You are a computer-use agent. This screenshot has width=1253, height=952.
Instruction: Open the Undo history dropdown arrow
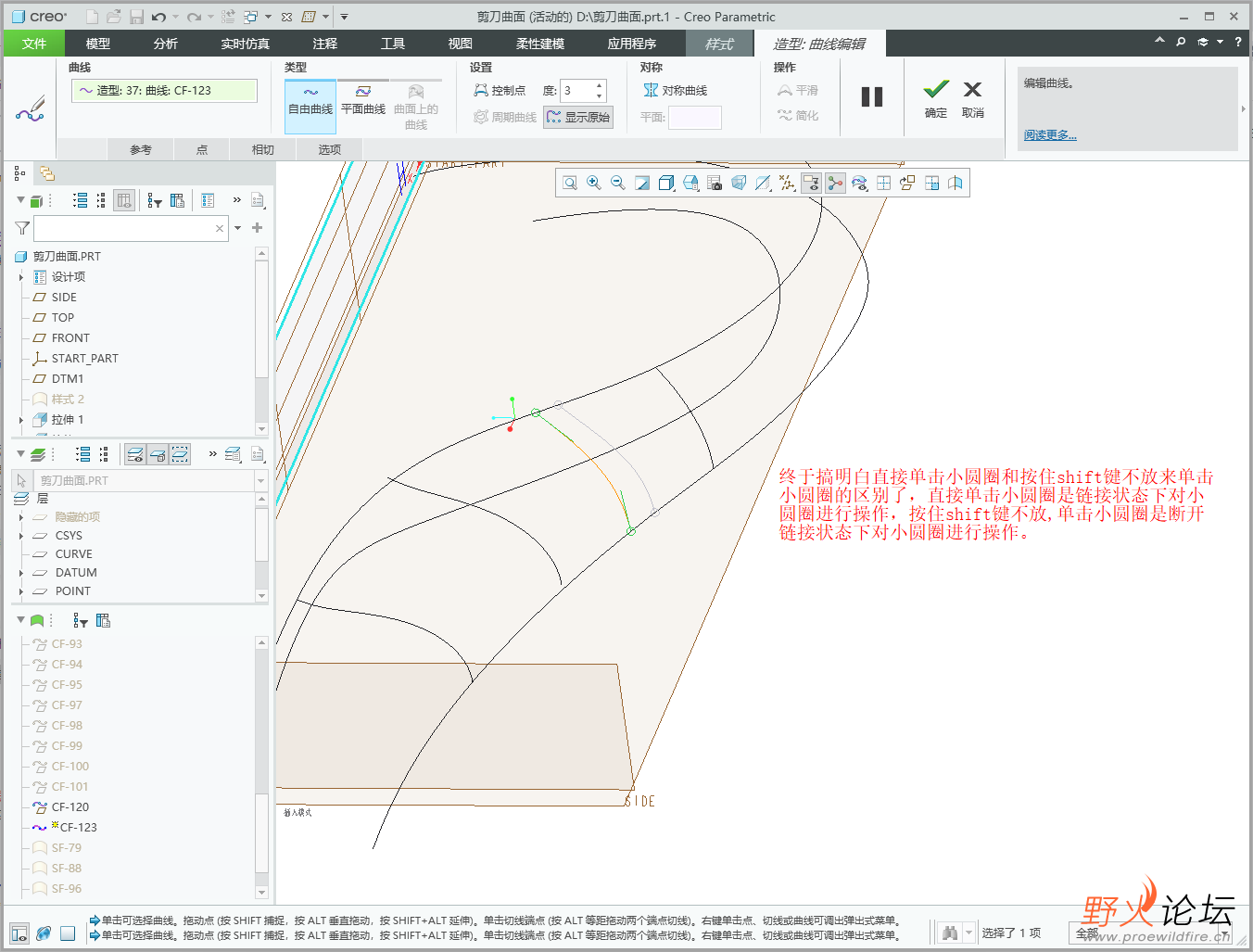[175, 17]
